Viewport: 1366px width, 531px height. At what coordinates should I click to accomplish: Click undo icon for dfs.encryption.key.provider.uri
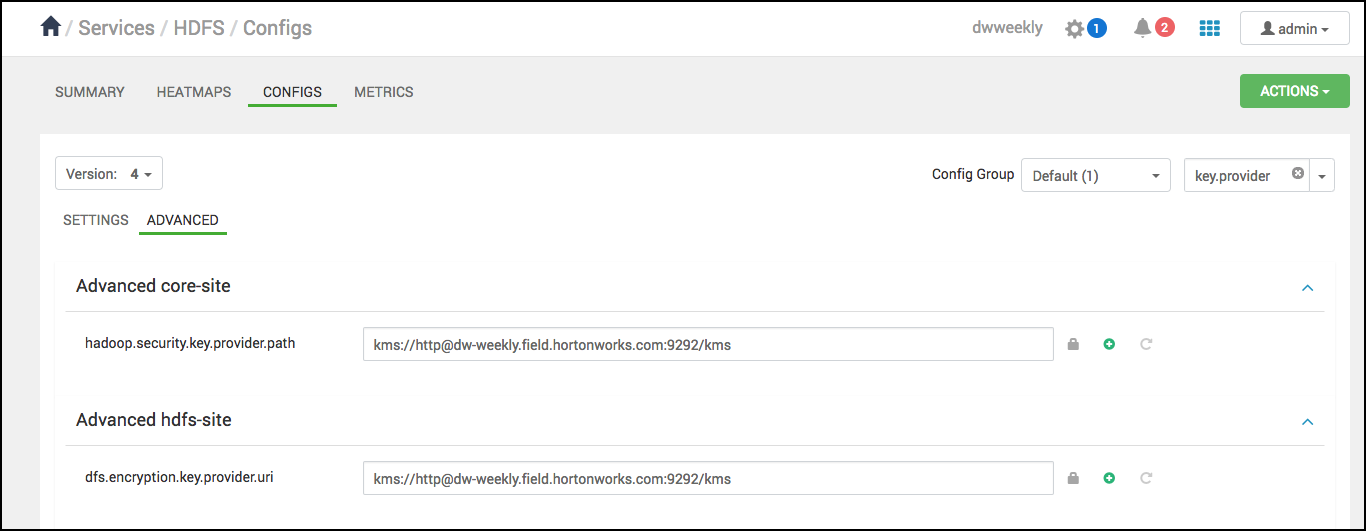(x=1146, y=478)
